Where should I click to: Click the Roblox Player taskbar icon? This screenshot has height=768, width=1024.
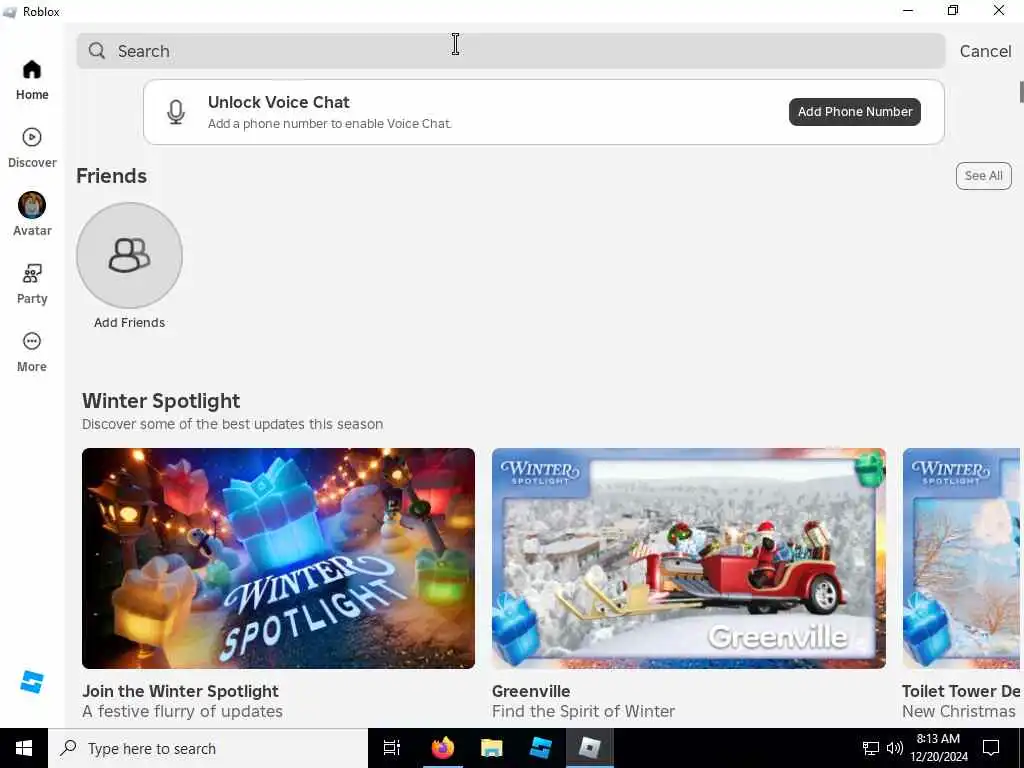point(590,748)
